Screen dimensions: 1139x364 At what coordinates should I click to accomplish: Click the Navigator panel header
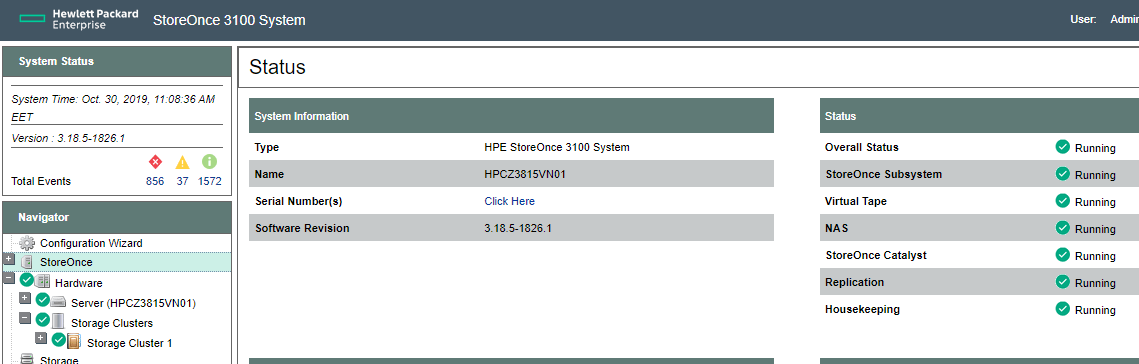[x=117, y=217]
